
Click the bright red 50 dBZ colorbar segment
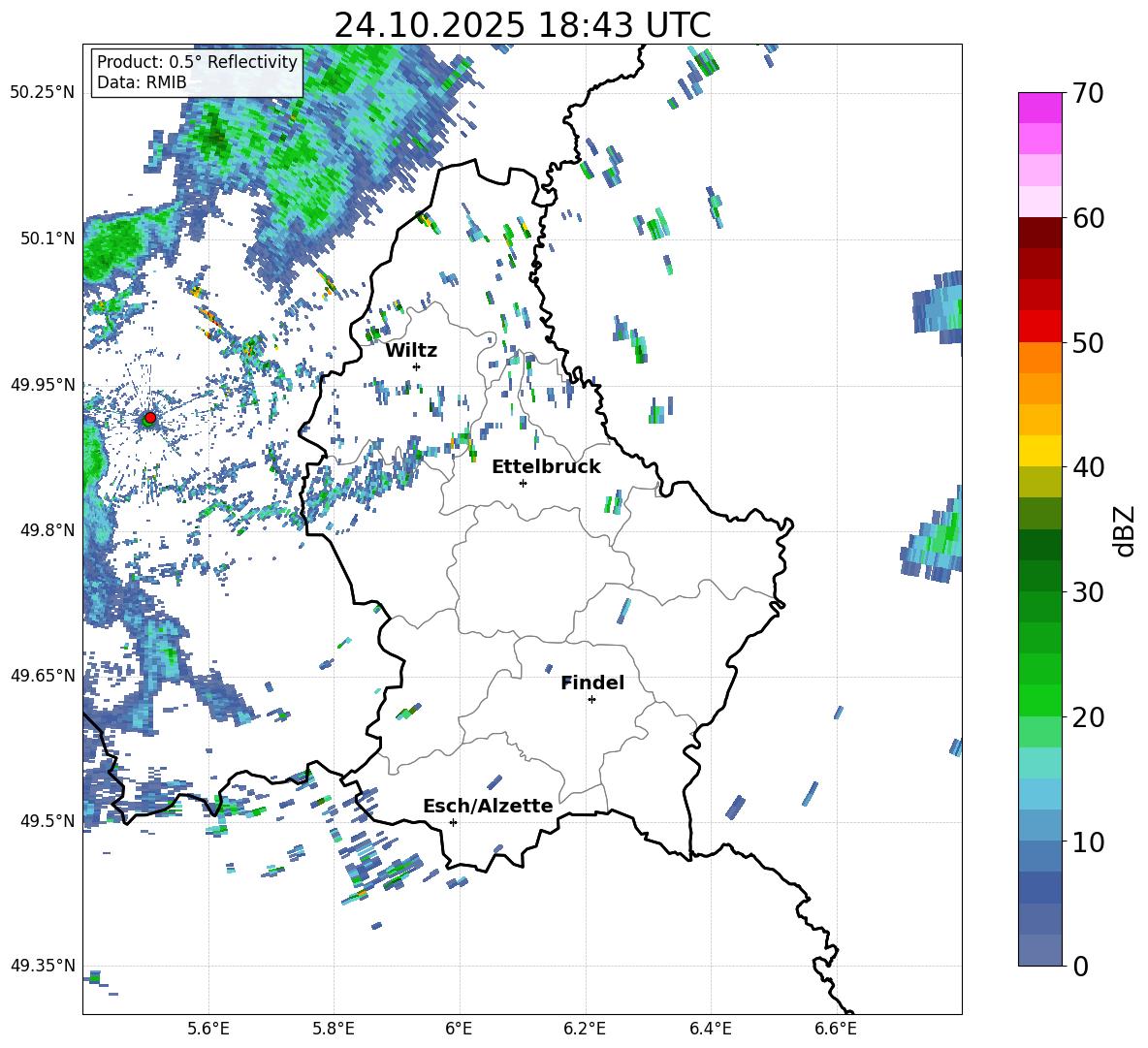tap(1039, 326)
